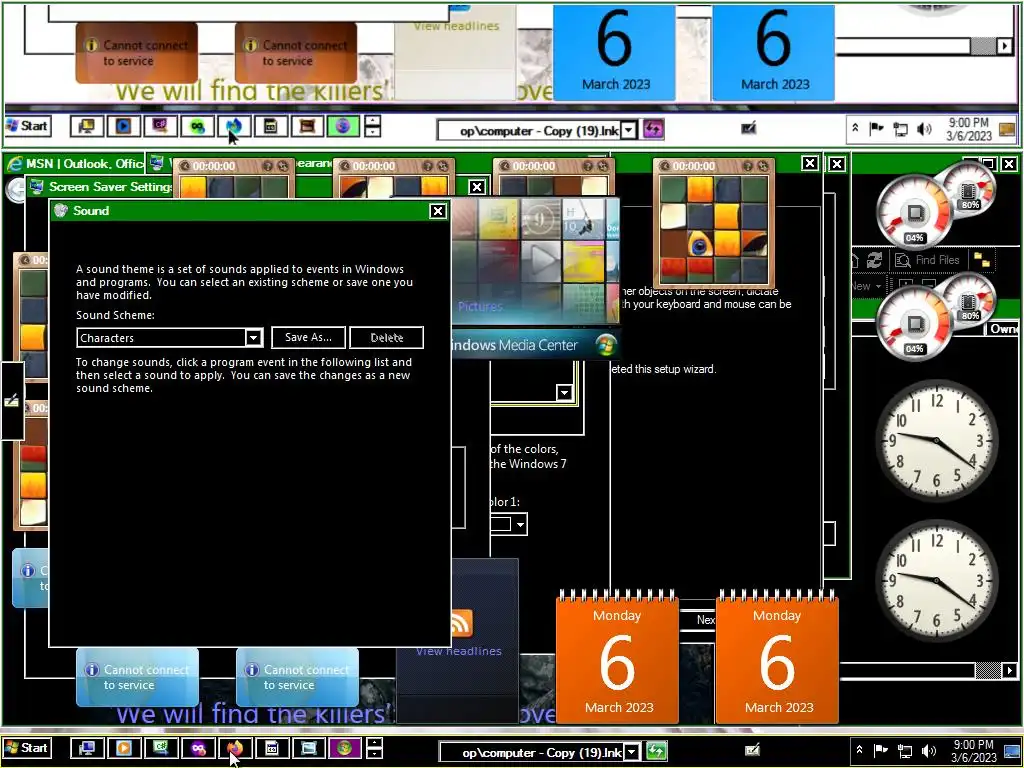Image resolution: width=1024 pixels, height=768 pixels.
Task: Click the toucan eye tile in the puzzle gadget
Action: tap(699, 245)
